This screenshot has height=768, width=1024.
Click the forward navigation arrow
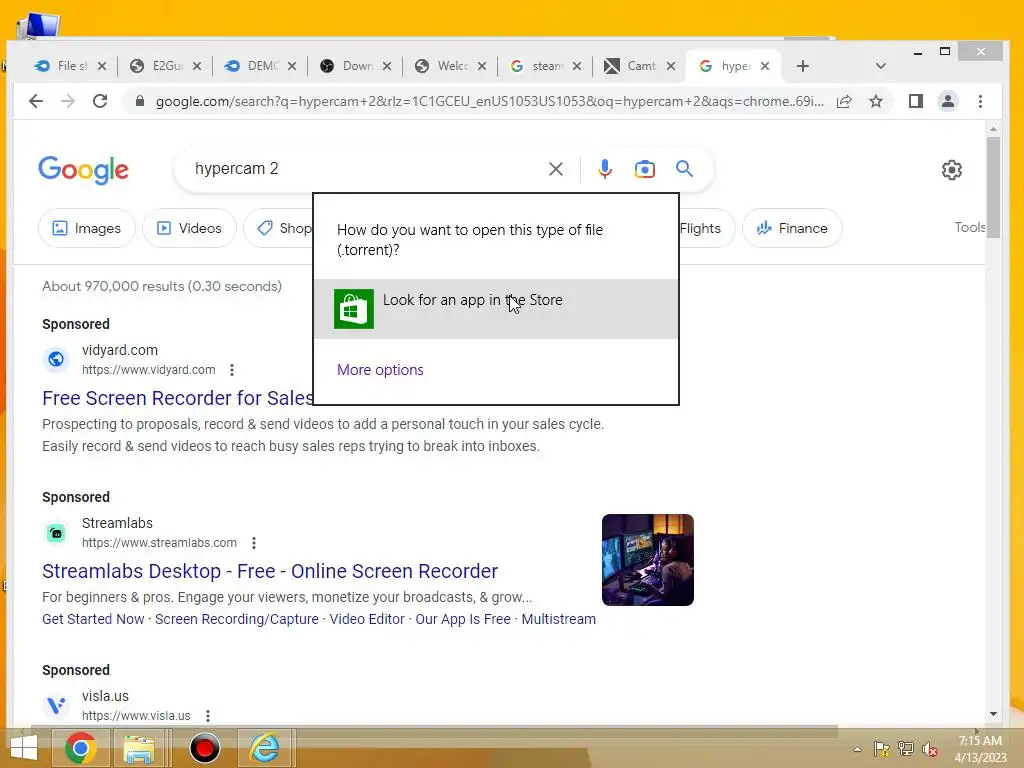(68, 101)
